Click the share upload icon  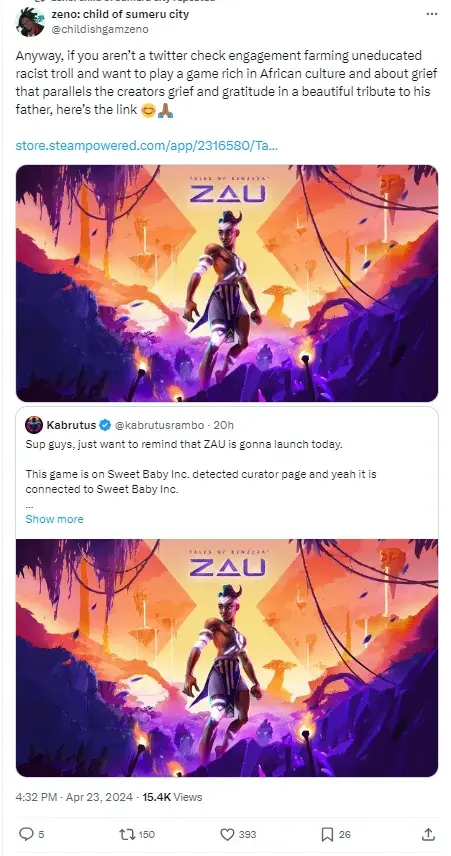coord(429,834)
